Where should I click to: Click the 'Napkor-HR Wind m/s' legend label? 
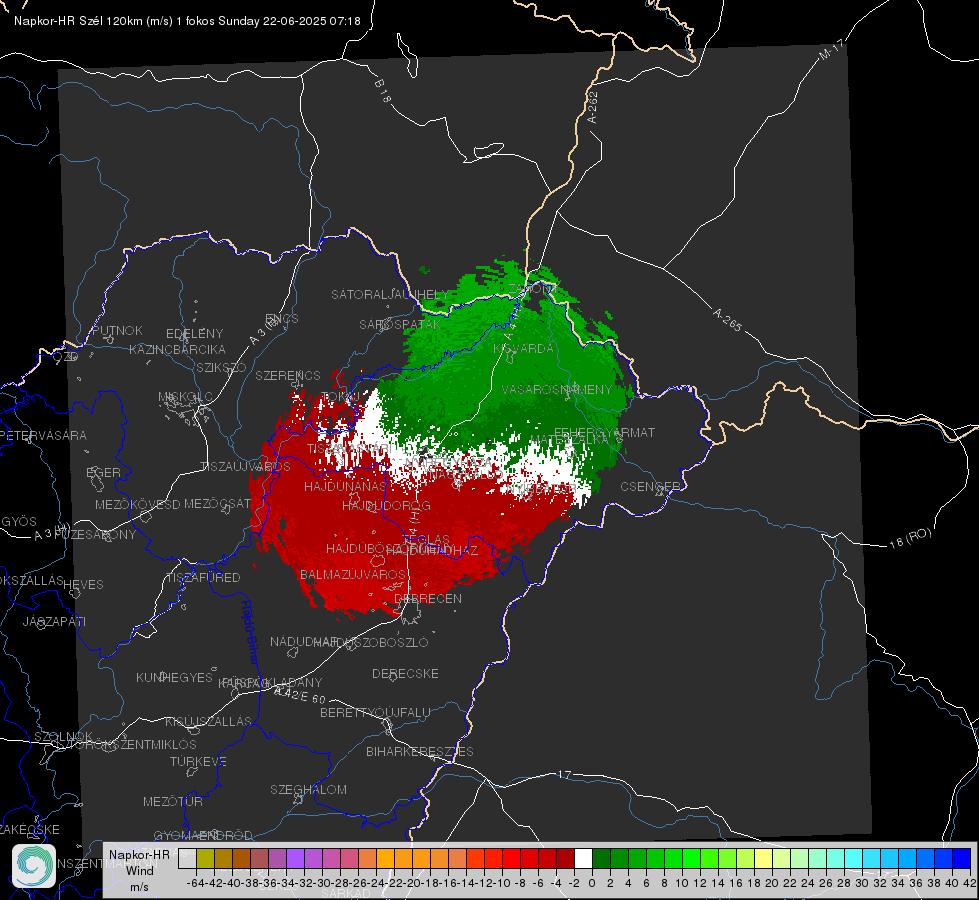pyautogui.click(x=139, y=870)
